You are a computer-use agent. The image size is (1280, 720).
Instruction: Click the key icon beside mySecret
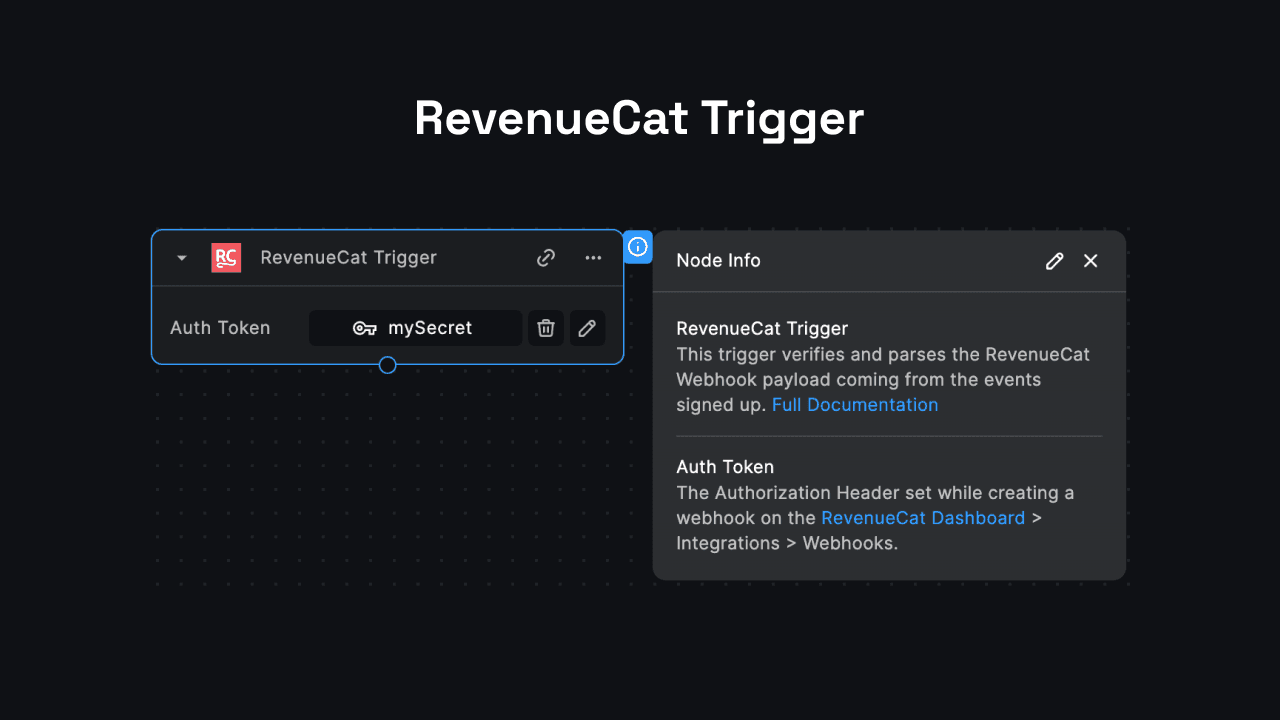coord(365,328)
